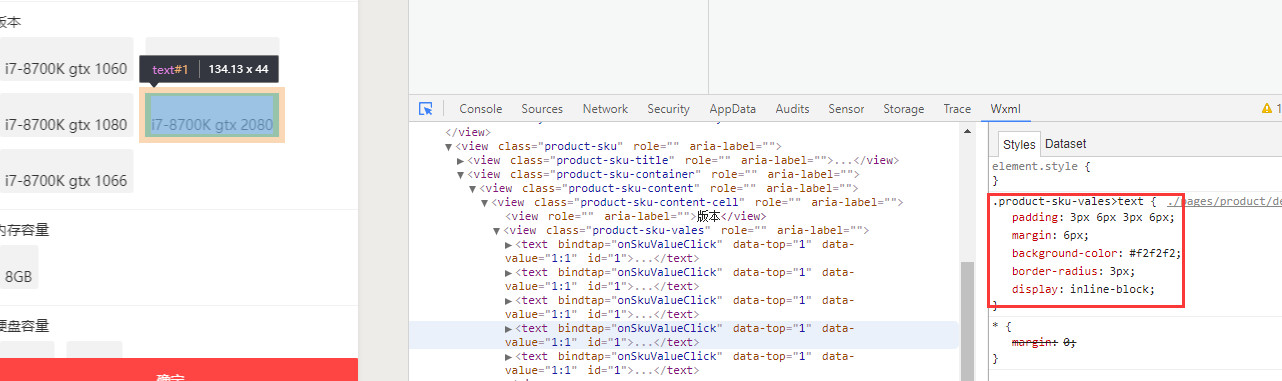Open the Storage tab
The image size is (1282, 381).
tap(904, 109)
